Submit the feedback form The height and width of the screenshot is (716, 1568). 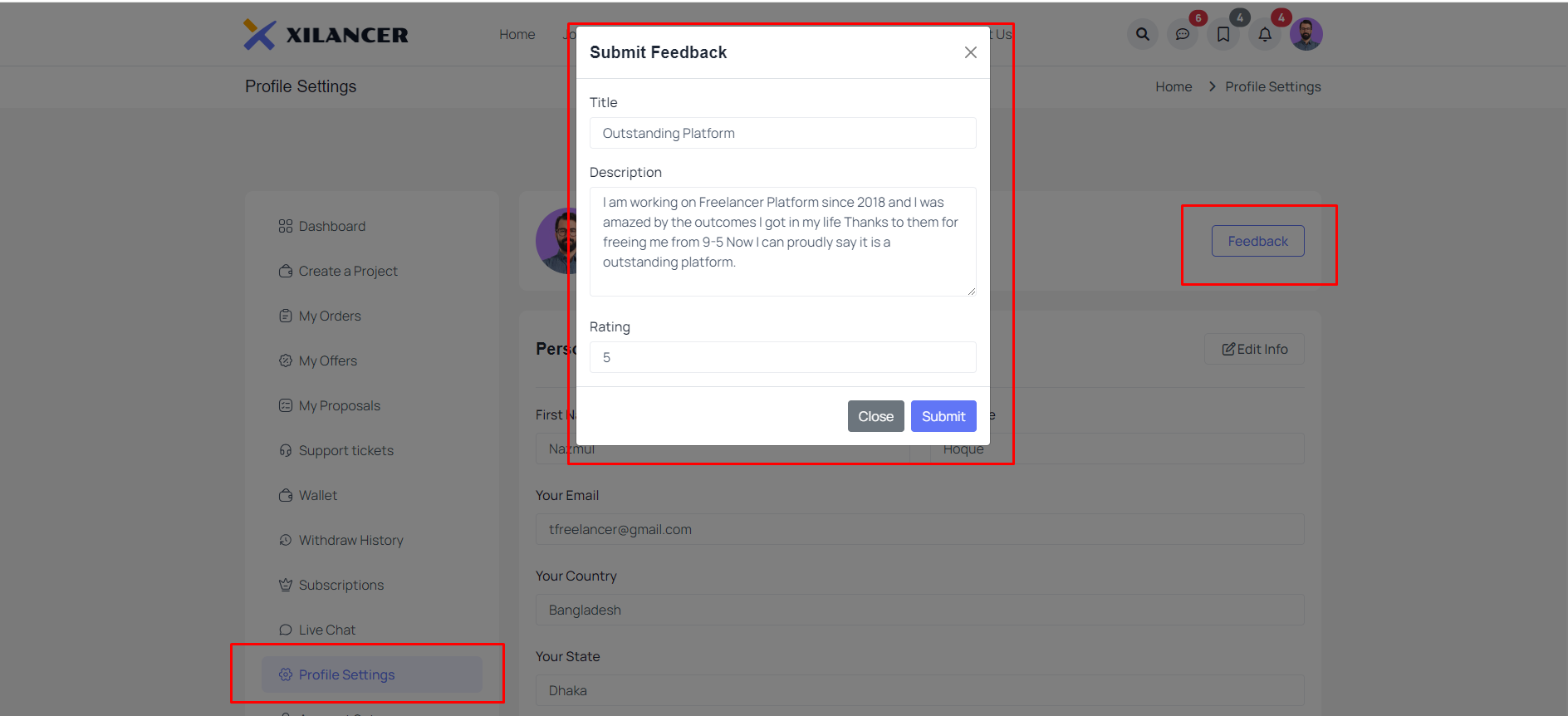[x=943, y=416]
